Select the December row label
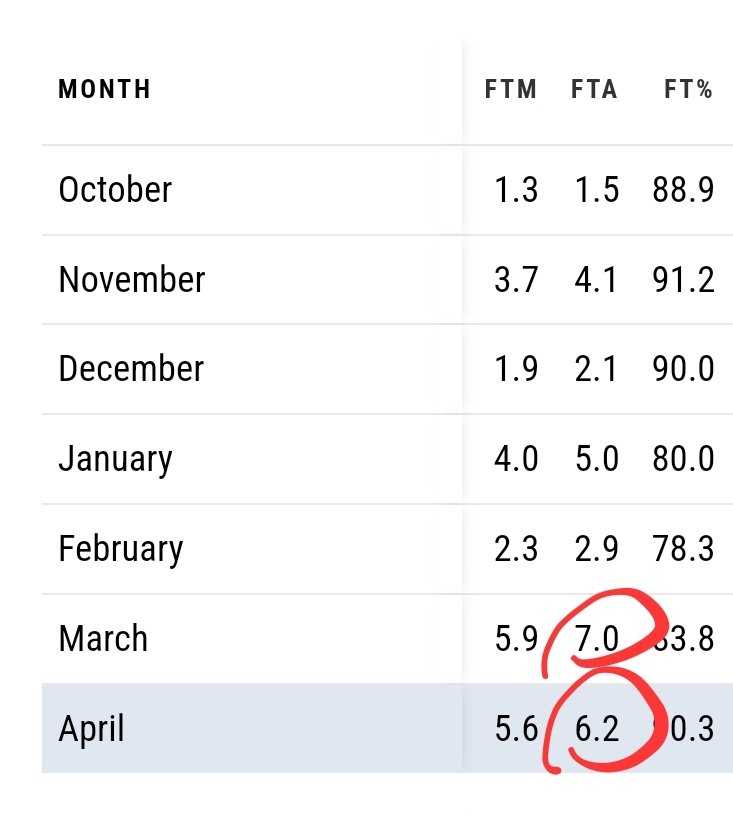The image size is (733, 817). coord(131,369)
